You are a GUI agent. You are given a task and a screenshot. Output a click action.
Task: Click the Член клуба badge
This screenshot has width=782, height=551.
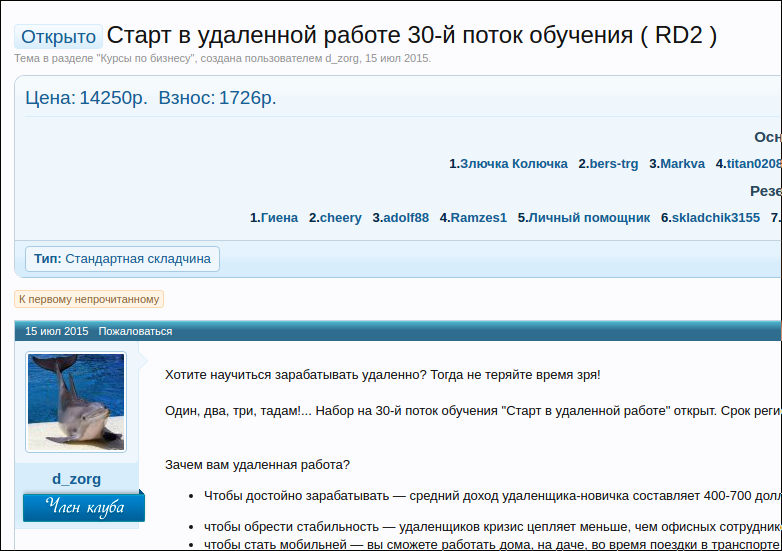pos(84,507)
